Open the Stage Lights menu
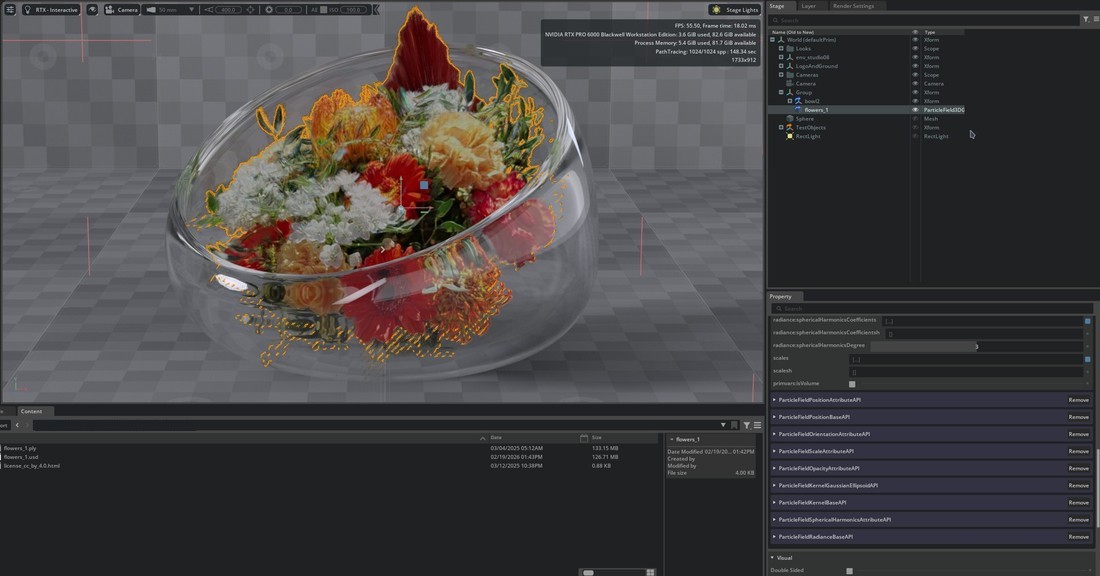The height and width of the screenshot is (576, 1100). click(x=735, y=10)
